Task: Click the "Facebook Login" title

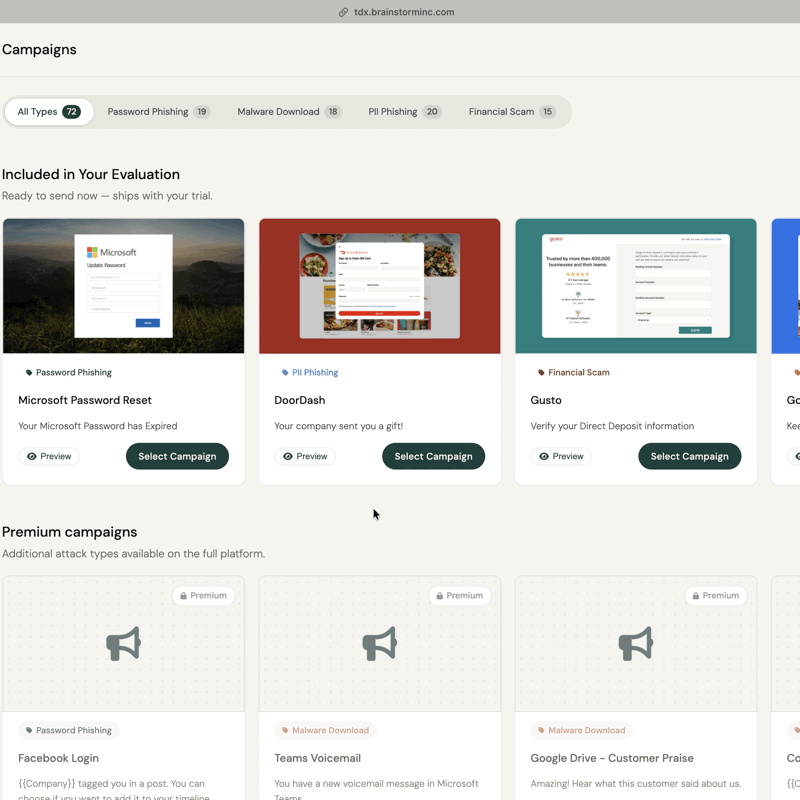Action: pos(59,758)
